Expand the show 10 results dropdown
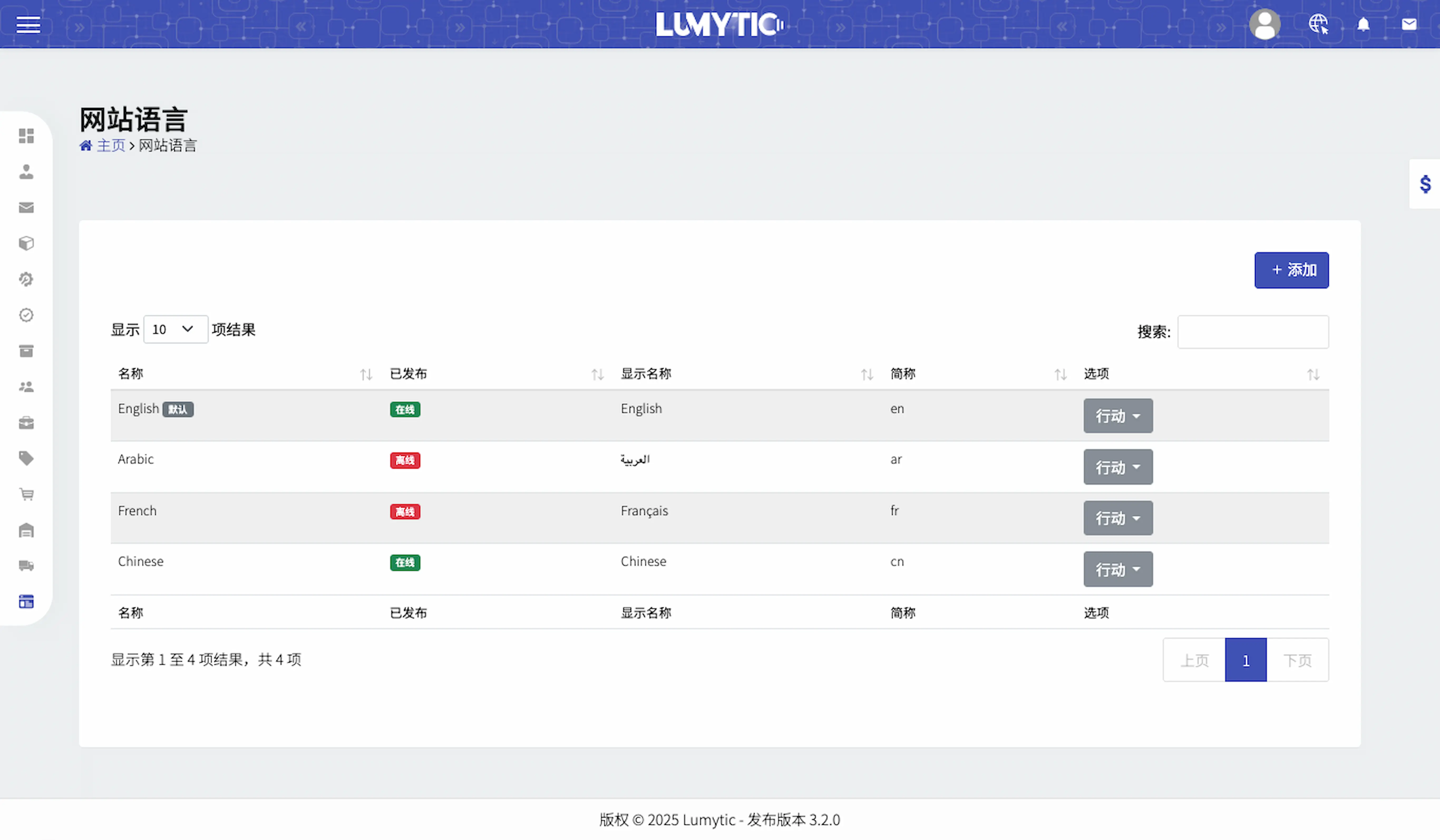Screen dimensions: 1440x840 176,330
